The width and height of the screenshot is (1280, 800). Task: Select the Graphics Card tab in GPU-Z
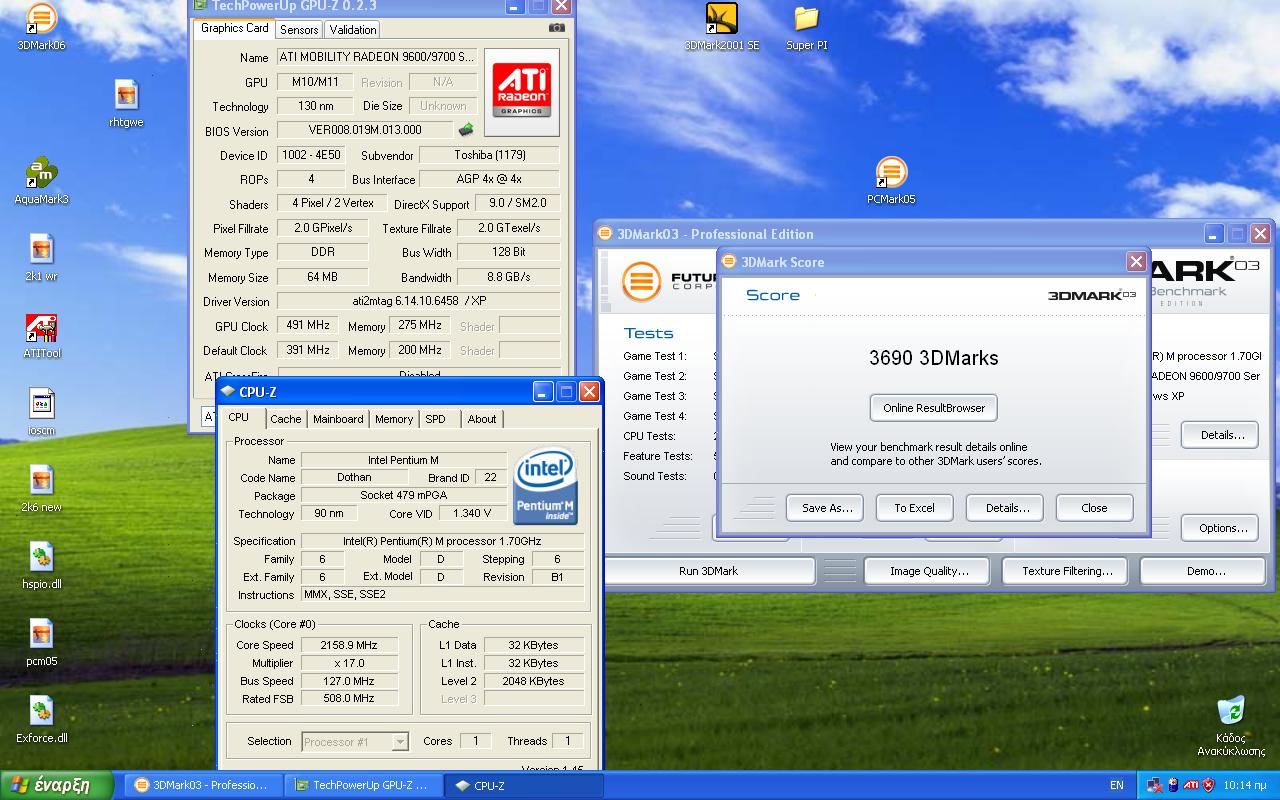pos(234,28)
